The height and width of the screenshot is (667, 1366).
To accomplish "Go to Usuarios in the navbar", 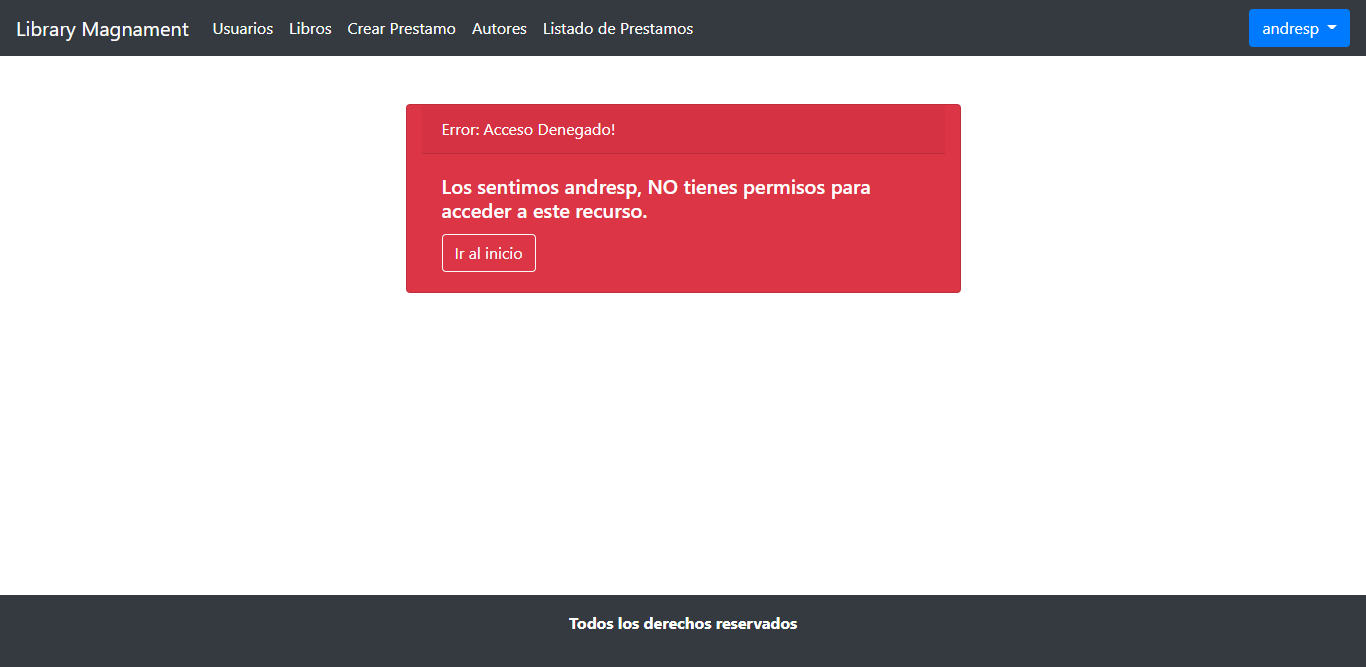I will click(243, 29).
